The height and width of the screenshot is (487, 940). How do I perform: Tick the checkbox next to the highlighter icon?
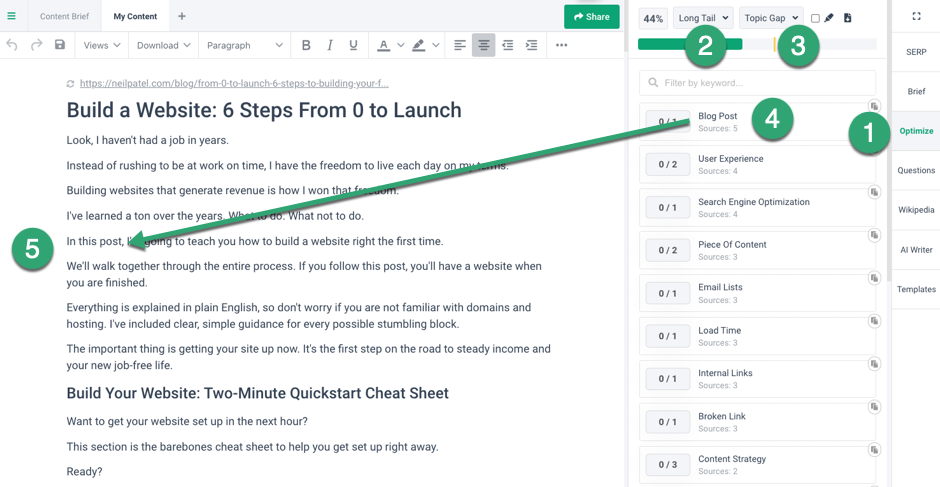pos(815,18)
